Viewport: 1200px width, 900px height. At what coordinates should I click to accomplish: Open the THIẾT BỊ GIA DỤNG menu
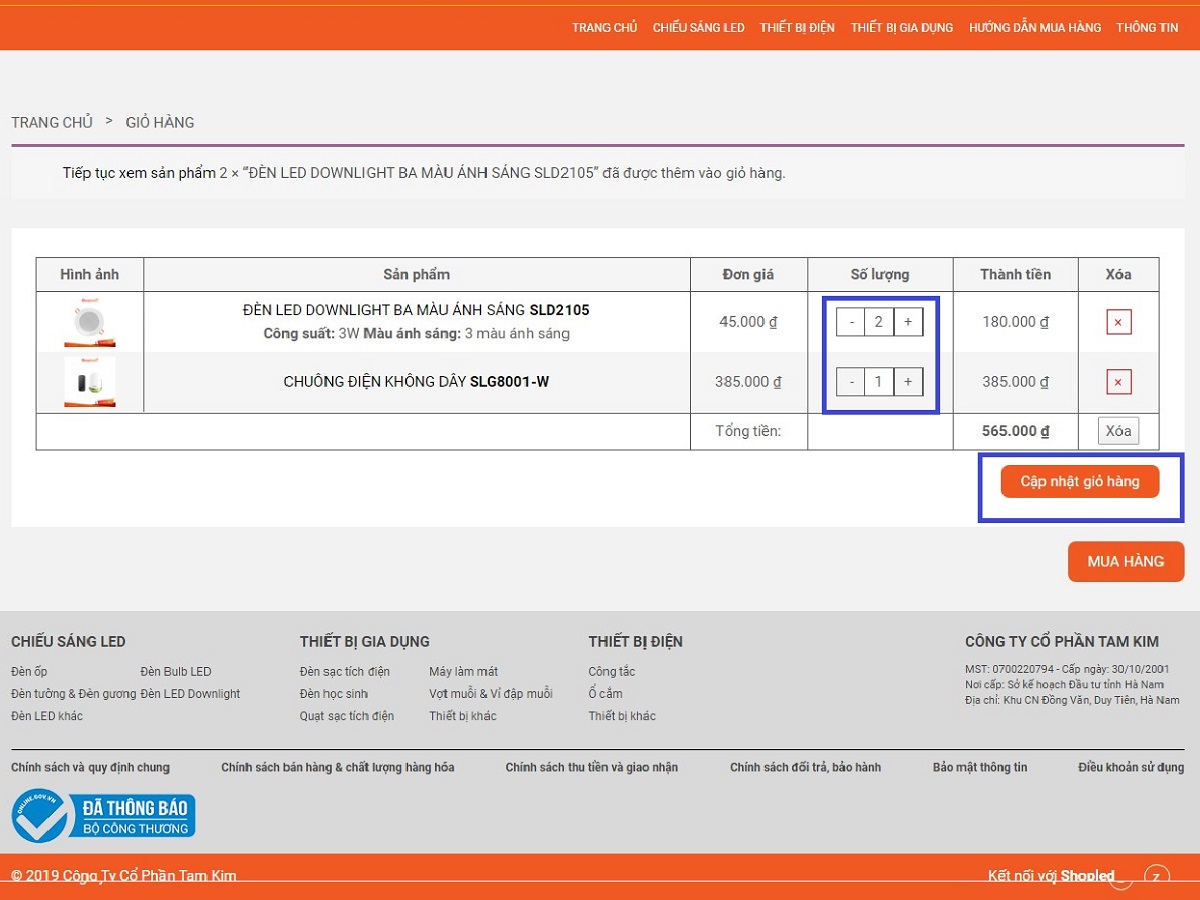[x=901, y=28]
